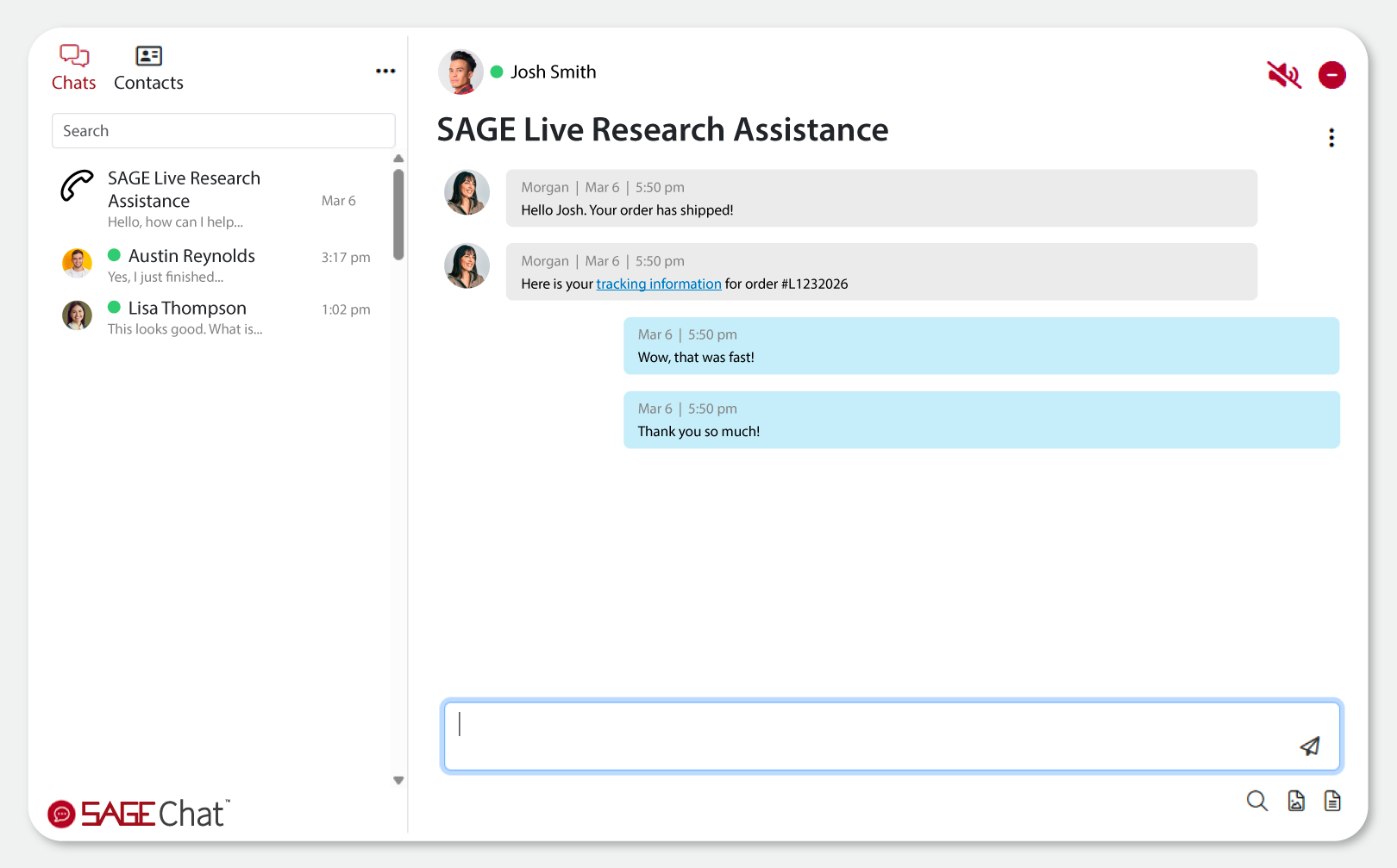Click the red do-not-disturb status button
The height and width of the screenshot is (868, 1397).
[x=1331, y=75]
